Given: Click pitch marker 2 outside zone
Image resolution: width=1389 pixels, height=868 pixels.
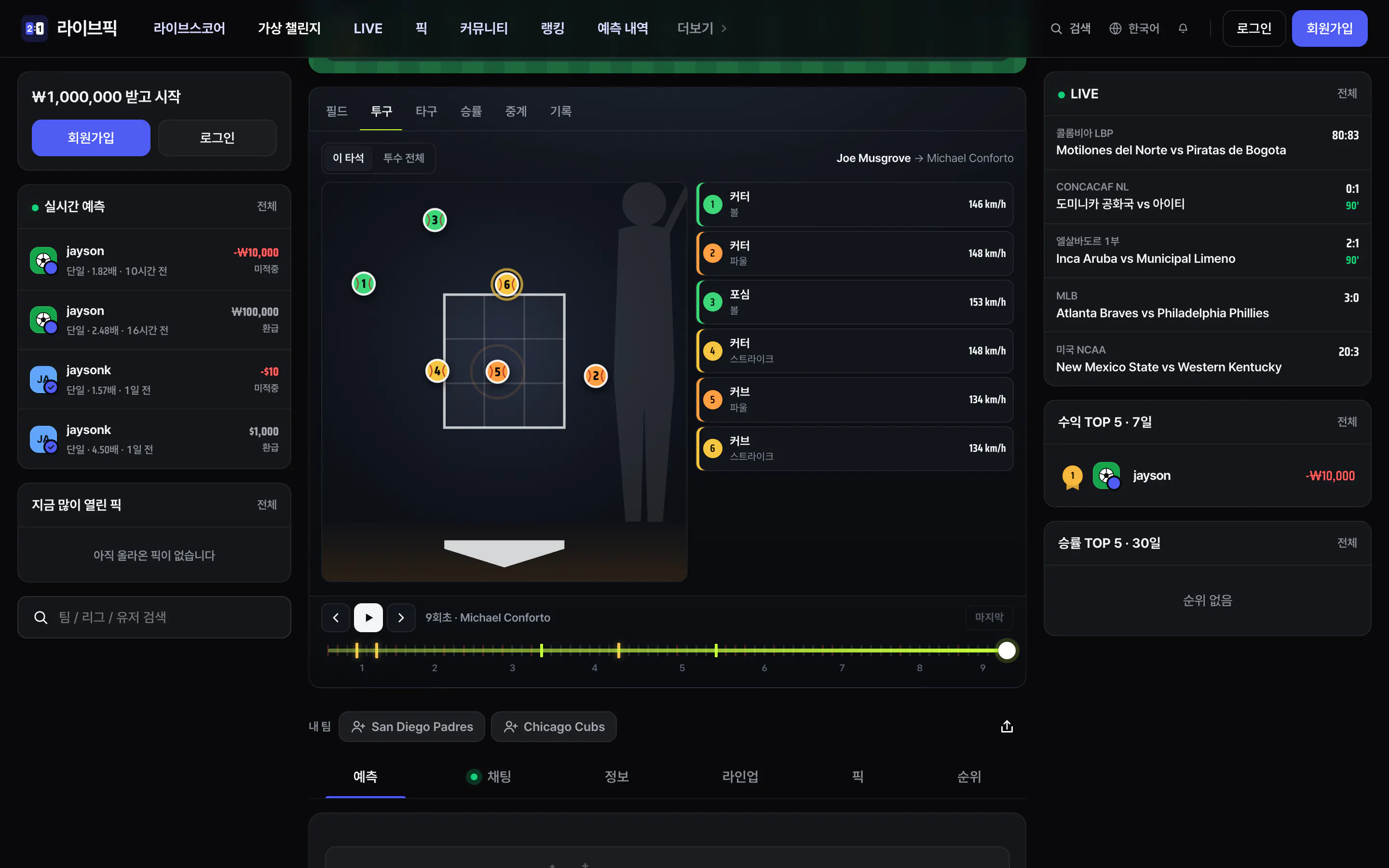Looking at the screenshot, I should [x=596, y=376].
